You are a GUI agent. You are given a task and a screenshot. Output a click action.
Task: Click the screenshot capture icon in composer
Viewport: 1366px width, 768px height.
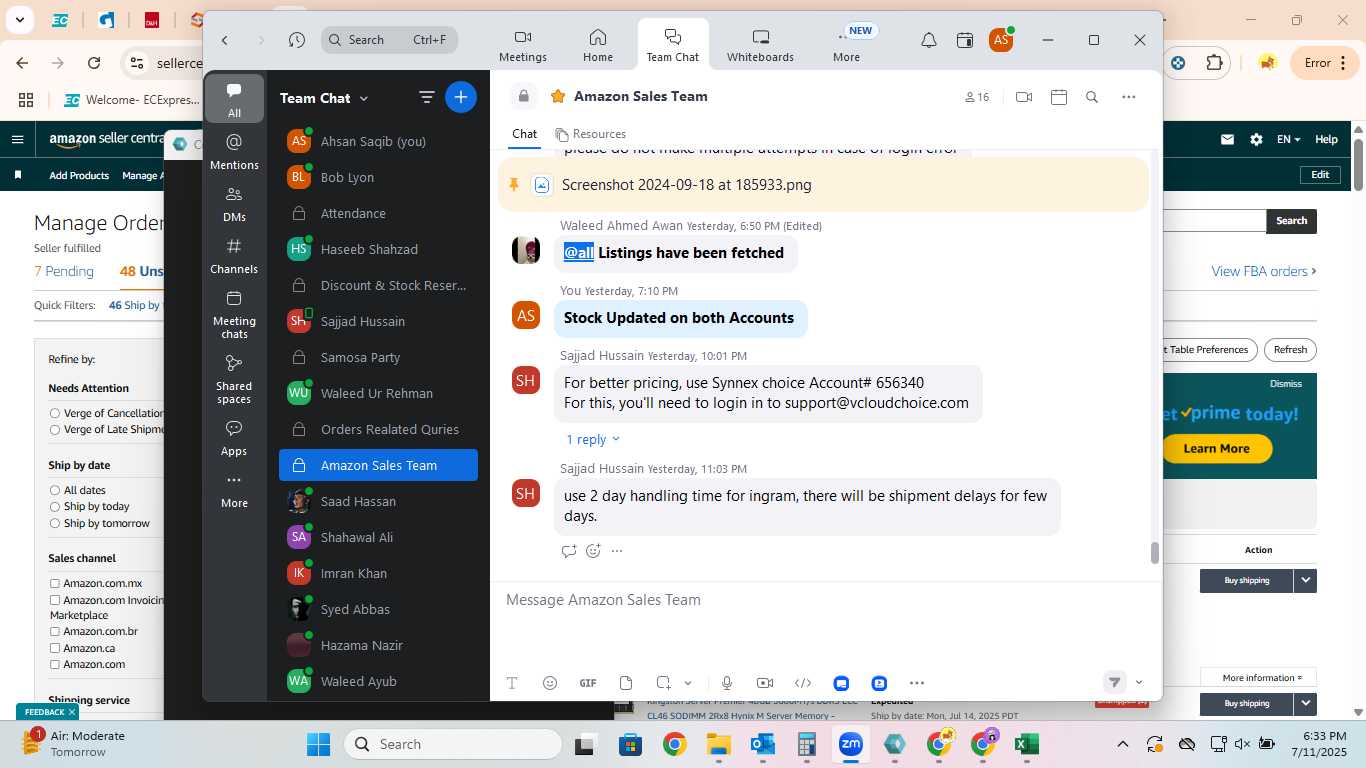(x=663, y=683)
